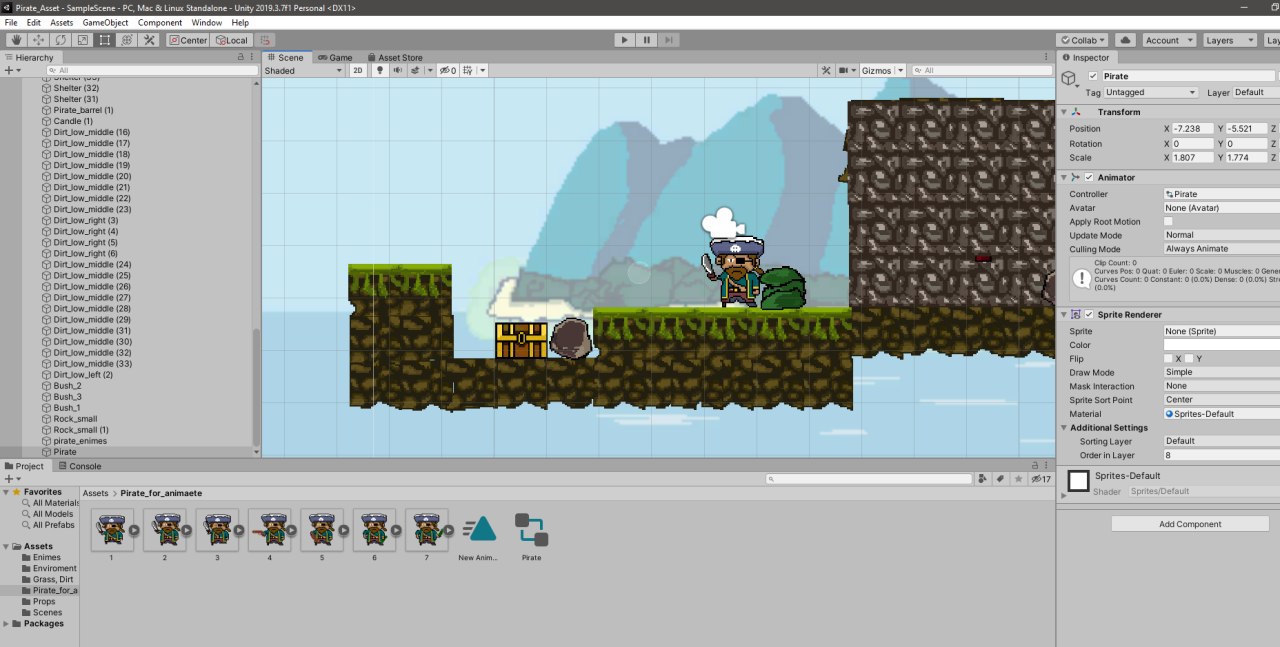Screen dimensions: 1280x647
Task: Enable Flip X checkbox
Action: 1168,358
